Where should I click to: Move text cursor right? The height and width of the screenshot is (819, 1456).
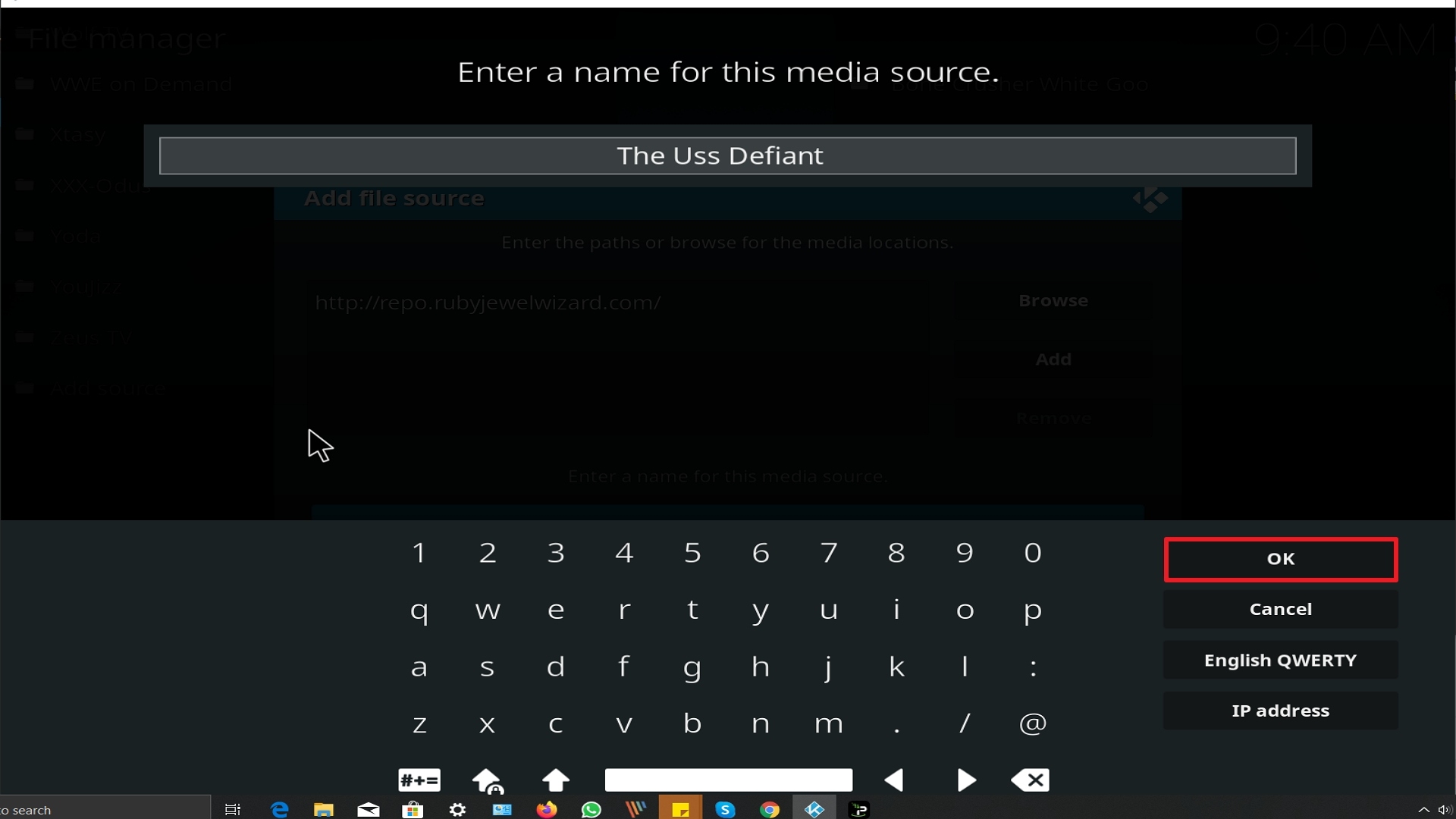coord(965,780)
